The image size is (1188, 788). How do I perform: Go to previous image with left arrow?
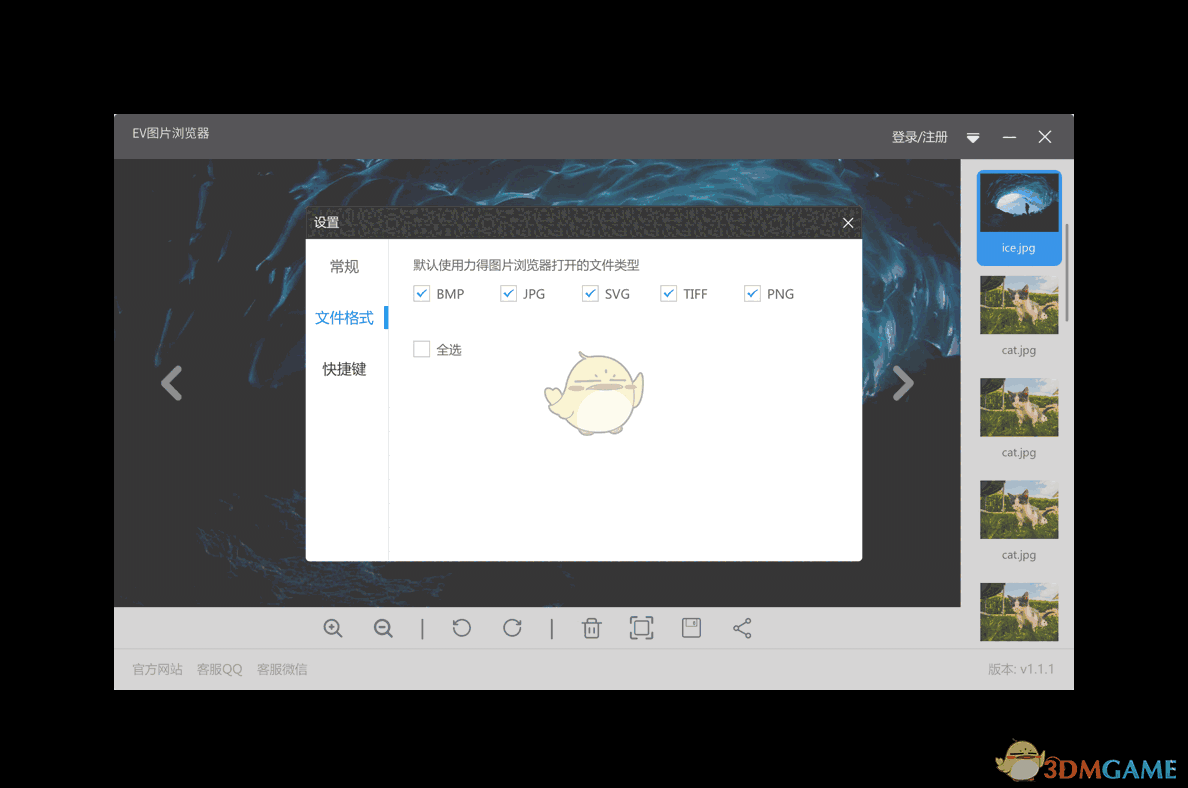point(172,383)
